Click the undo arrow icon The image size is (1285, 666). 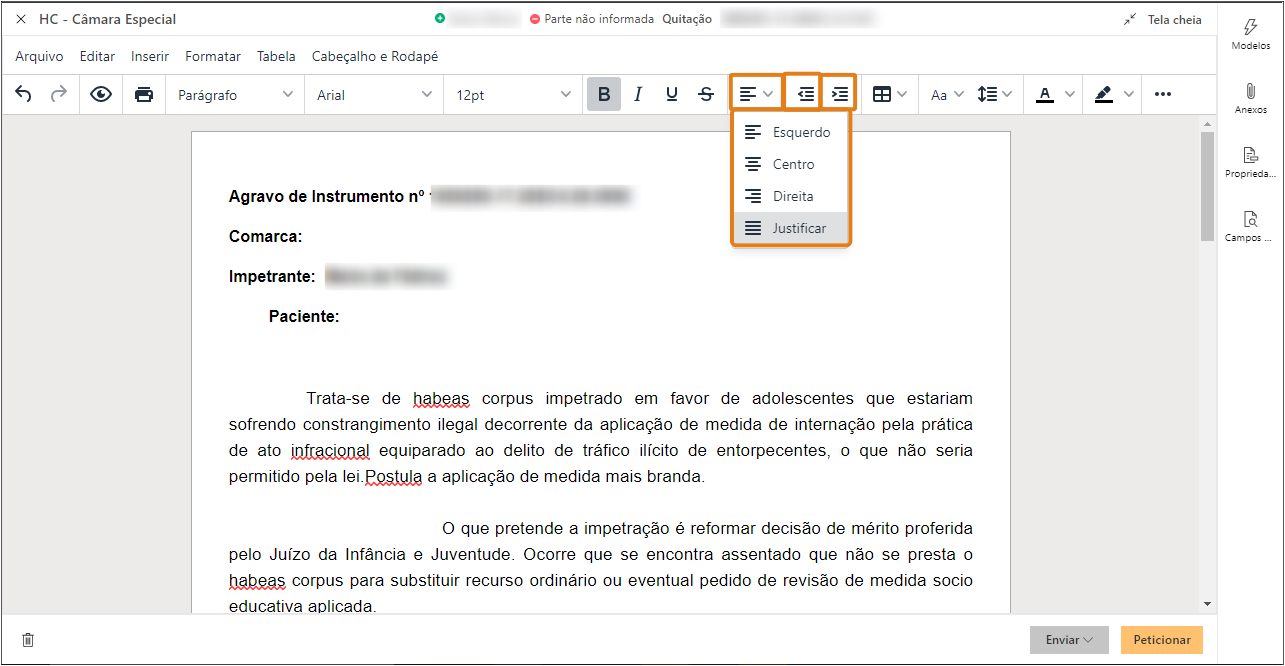[23, 92]
